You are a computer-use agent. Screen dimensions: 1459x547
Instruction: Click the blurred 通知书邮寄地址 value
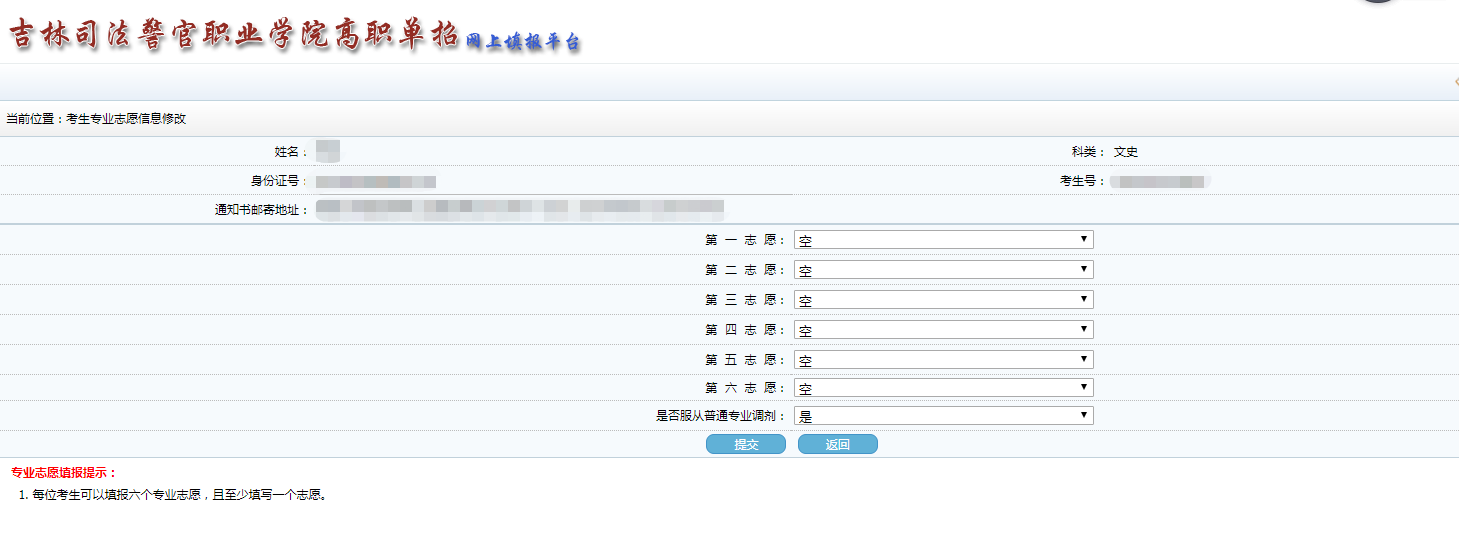pos(520,209)
